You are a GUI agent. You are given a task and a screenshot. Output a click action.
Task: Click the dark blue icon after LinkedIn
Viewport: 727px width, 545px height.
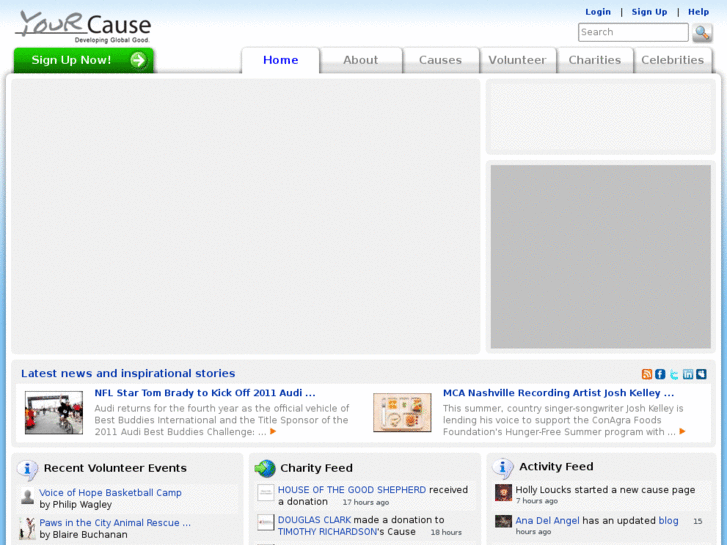click(x=701, y=374)
